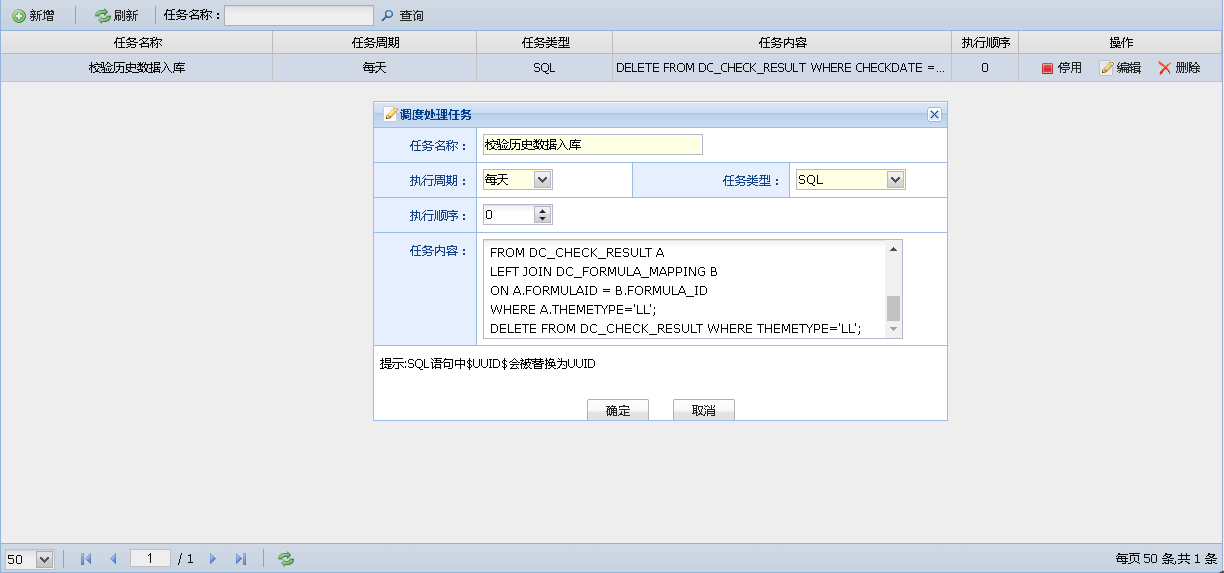Click the 刷新 refresh toolbar button
The image size is (1224, 573).
pos(116,16)
